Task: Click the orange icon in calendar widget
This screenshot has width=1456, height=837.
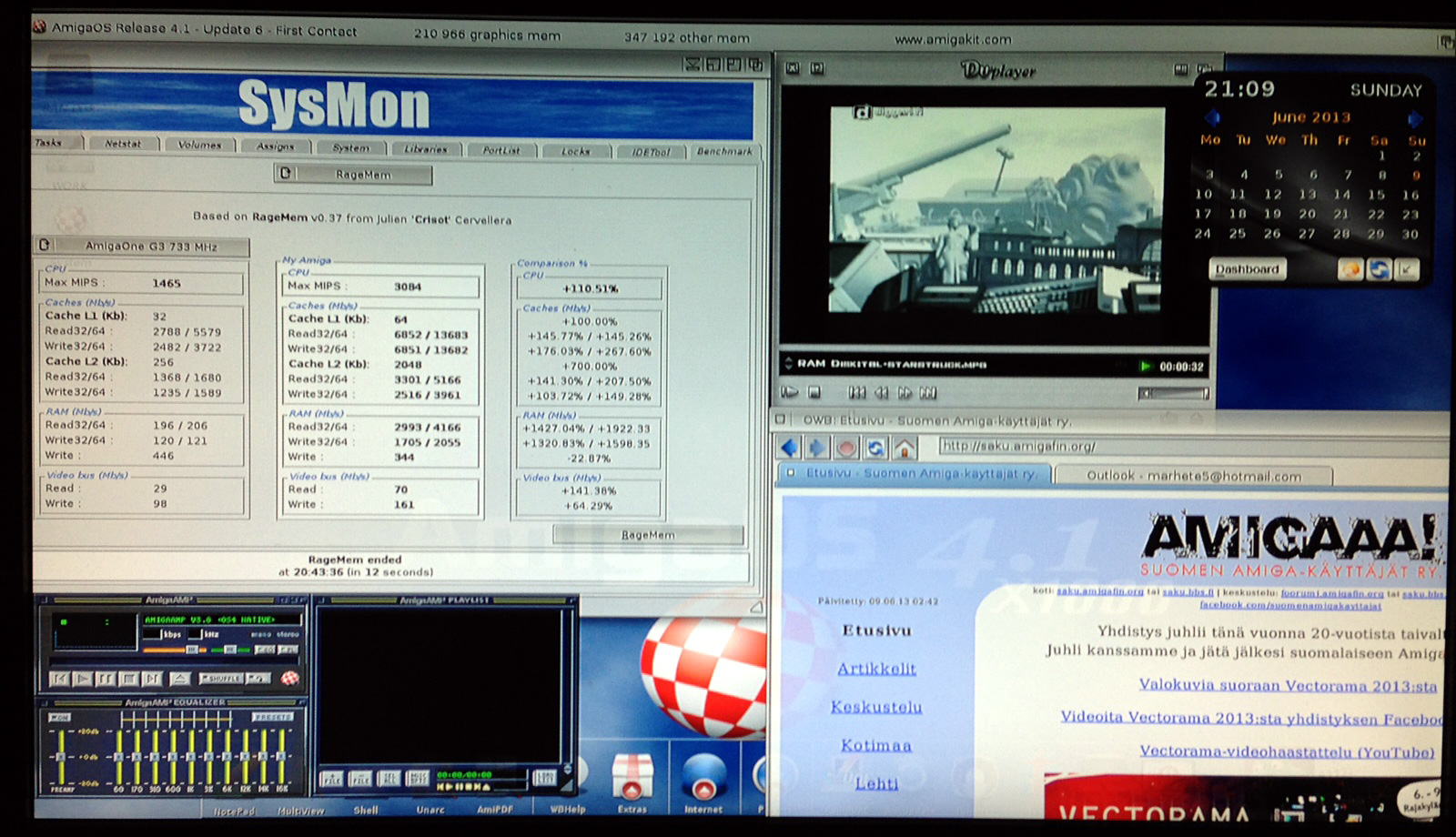Action: (1350, 269)
